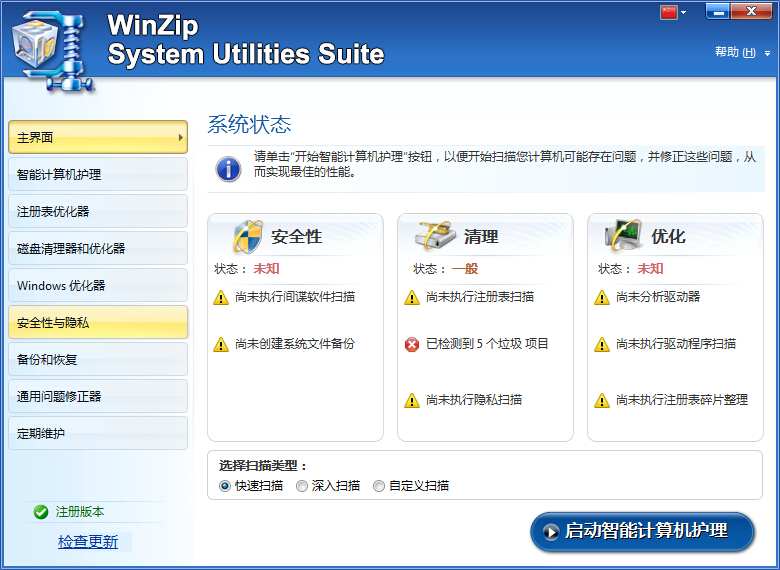Click the Cleanup drive icon (清理)
The width and height of the screenshot is (780, 570).
click(435, 237)
